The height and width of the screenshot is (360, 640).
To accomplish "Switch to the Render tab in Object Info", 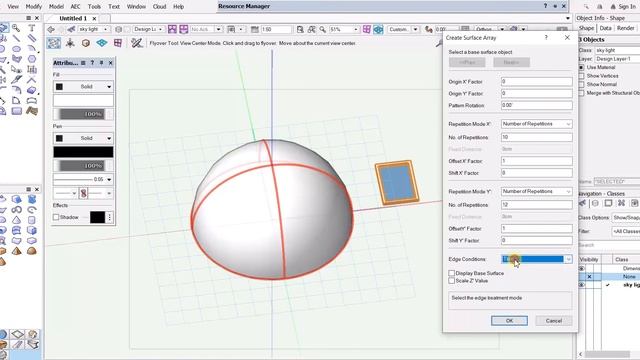I will [625, 28].
